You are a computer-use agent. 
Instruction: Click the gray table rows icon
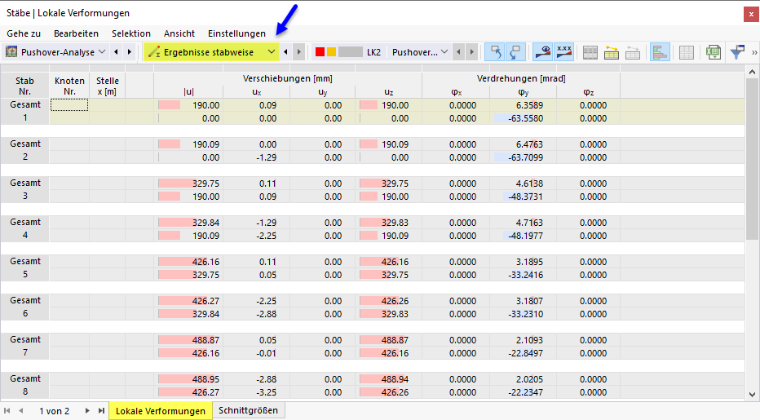tap(590, 52)
